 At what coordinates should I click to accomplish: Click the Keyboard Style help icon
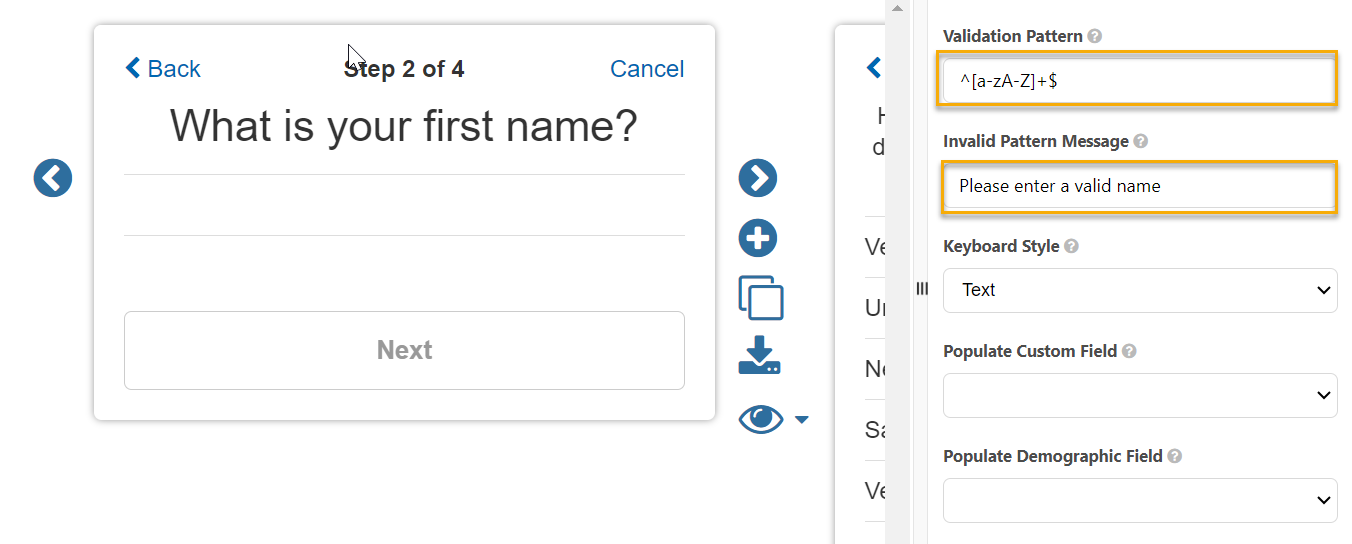coord(1071,246)
